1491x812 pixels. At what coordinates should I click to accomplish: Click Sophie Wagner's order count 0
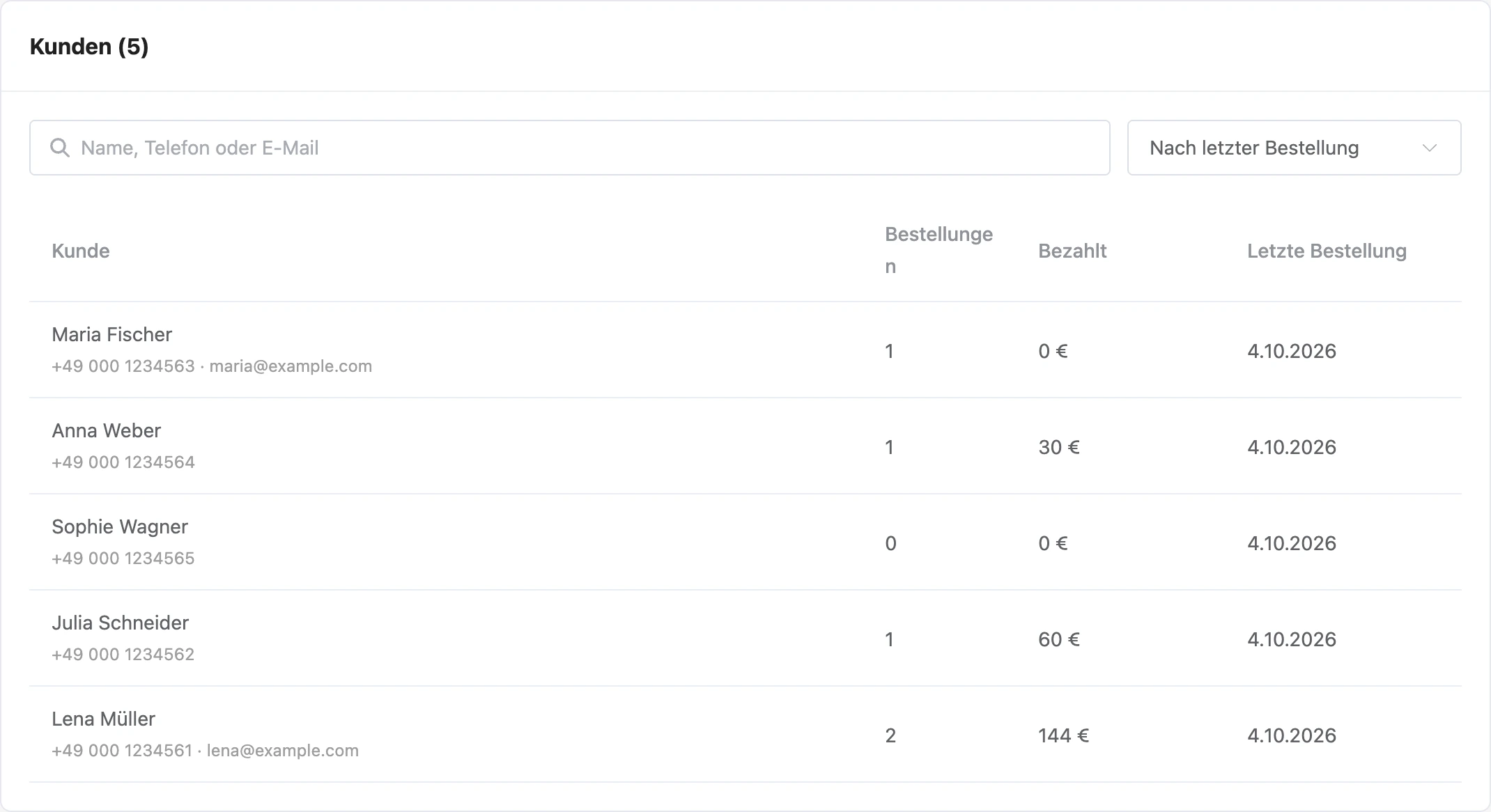coord(890,543)
